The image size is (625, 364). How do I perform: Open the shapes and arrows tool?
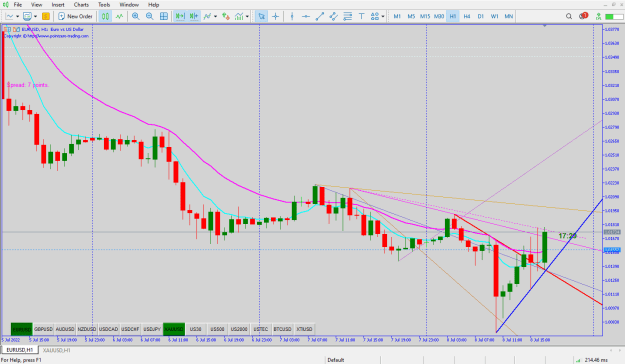(x=375, y=16)
